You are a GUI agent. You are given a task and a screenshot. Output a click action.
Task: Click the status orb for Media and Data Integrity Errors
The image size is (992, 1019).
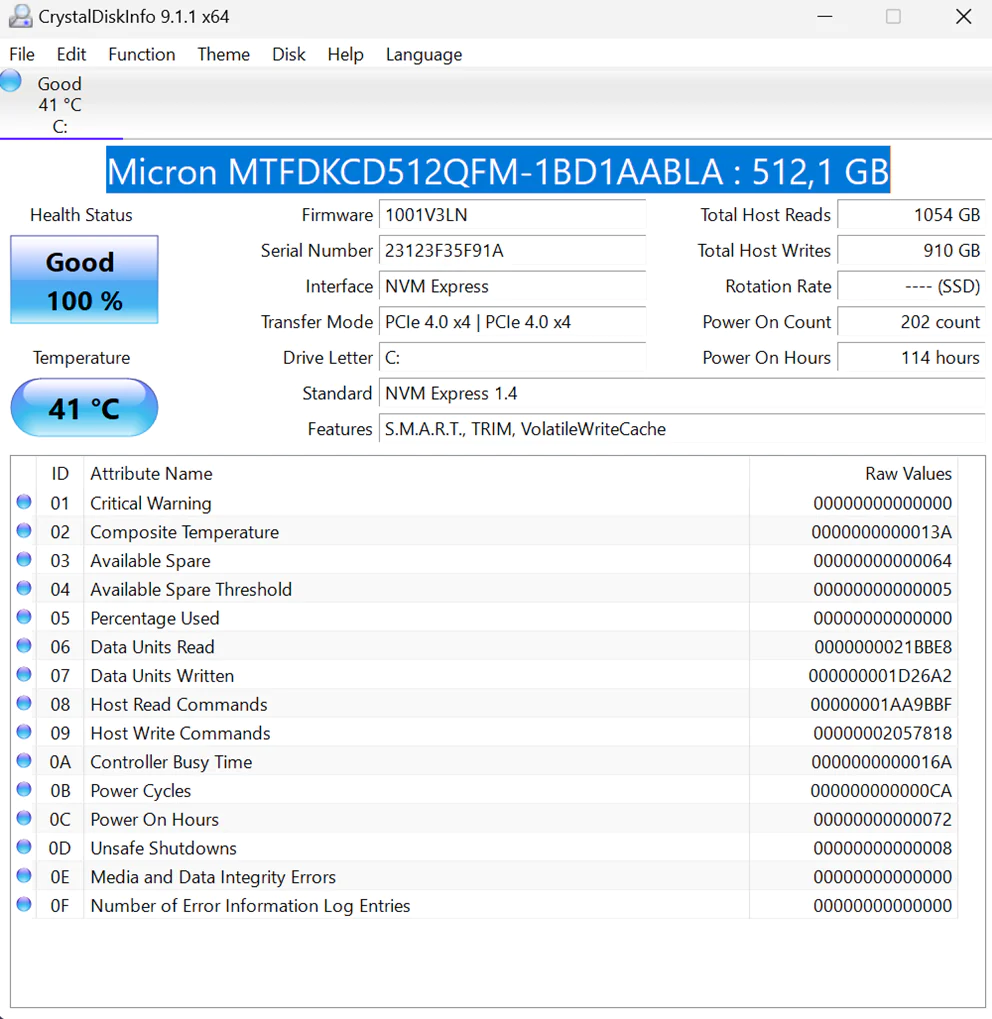[24, 875]
